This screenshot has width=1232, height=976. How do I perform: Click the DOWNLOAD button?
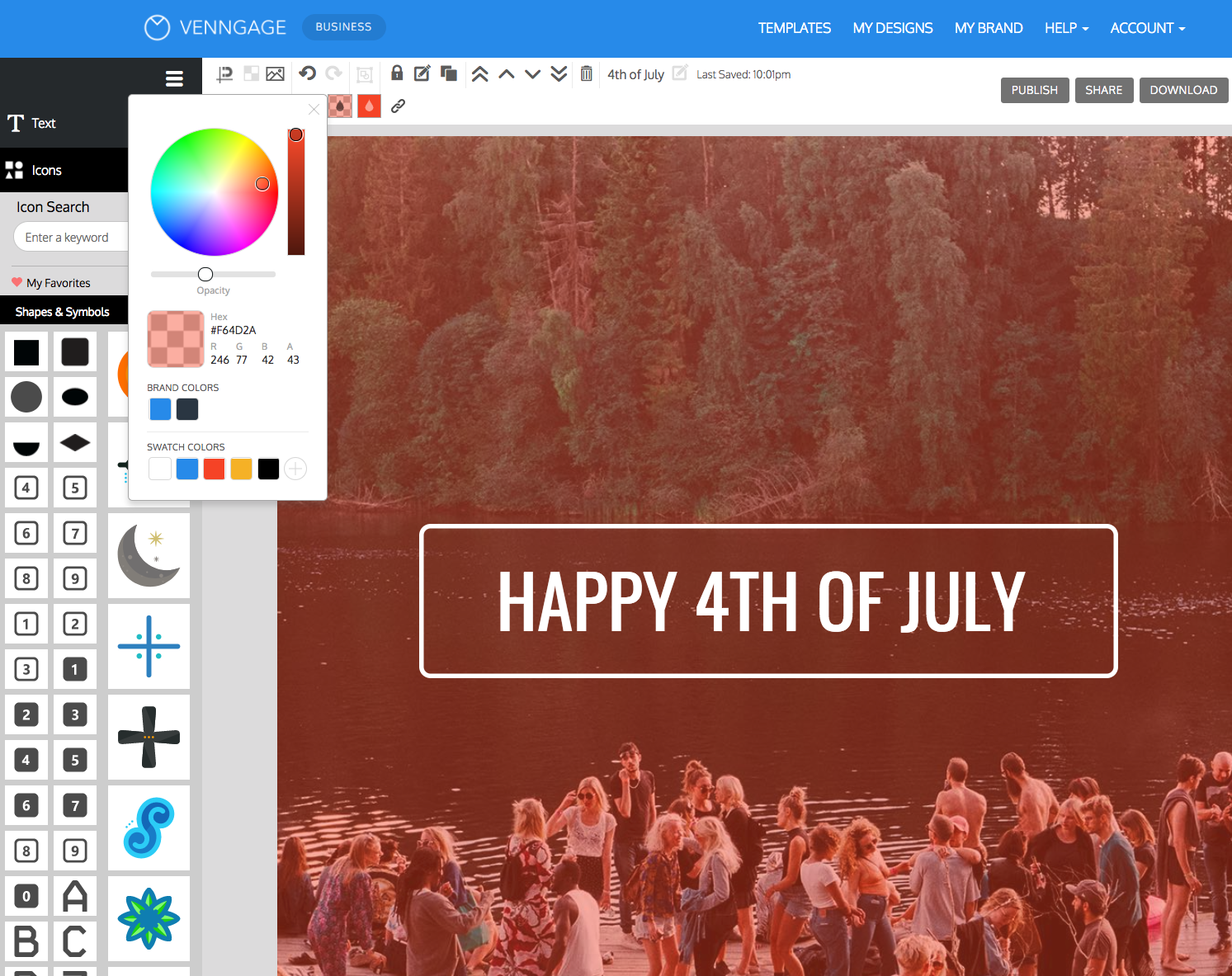coord(1182,90)
